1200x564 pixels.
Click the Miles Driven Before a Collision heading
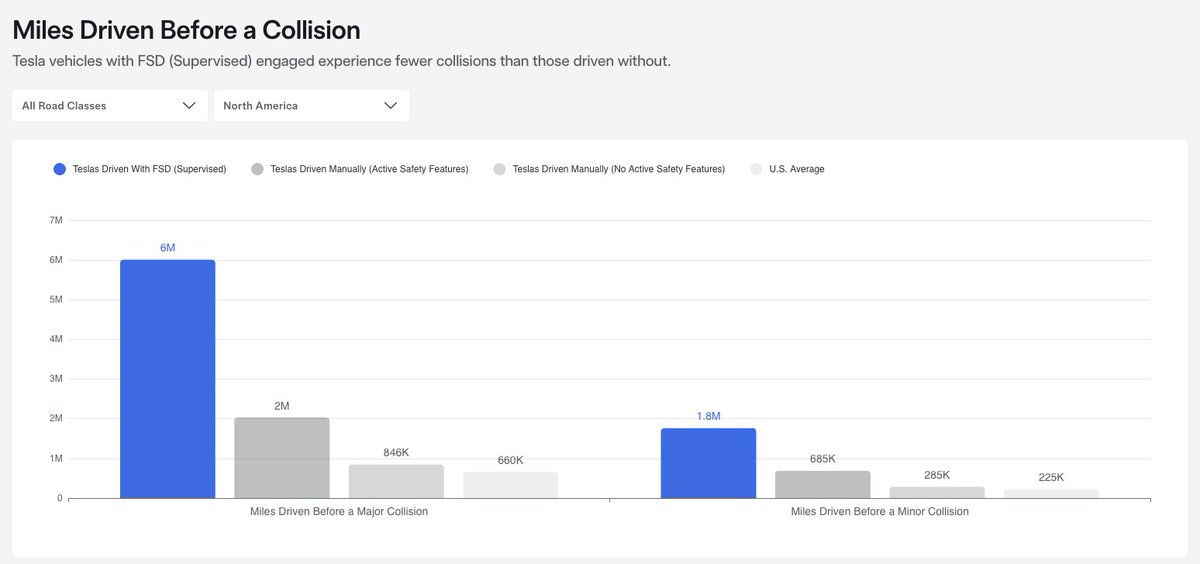[x=187, y=30]
